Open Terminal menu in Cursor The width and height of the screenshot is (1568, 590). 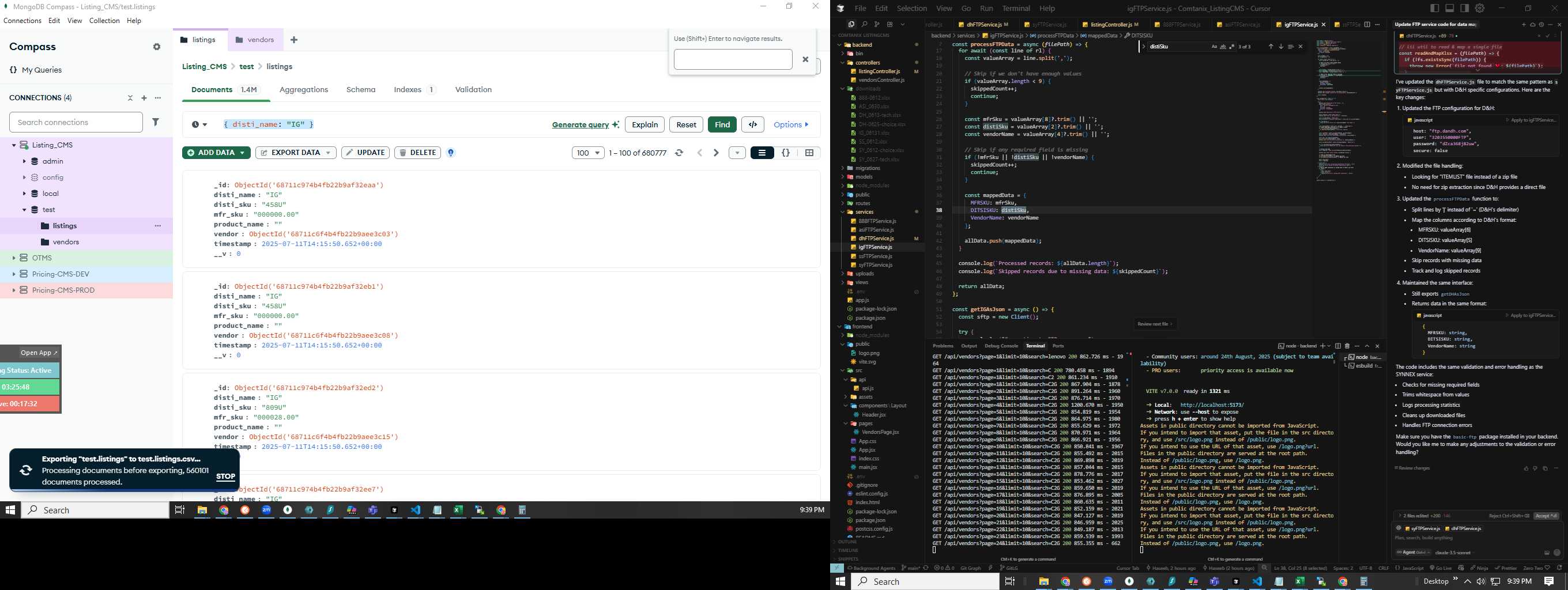coord(1016,9)
